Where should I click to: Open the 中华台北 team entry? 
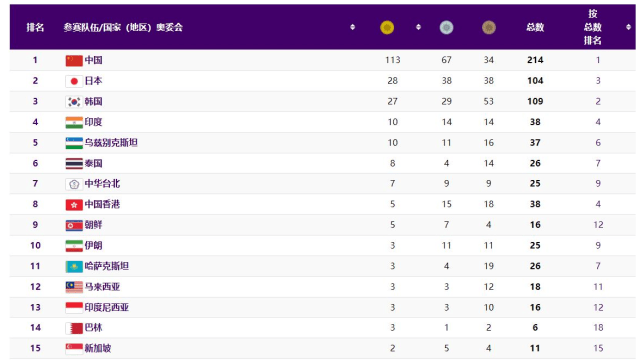pos(102,184)
